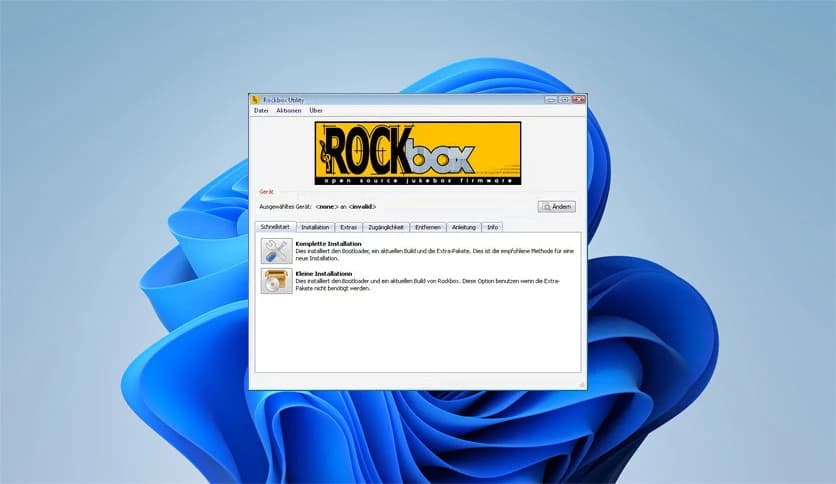Viewport: 836px width, 484px height.
Task: Click the <none> device value
Action: (326, 206)
